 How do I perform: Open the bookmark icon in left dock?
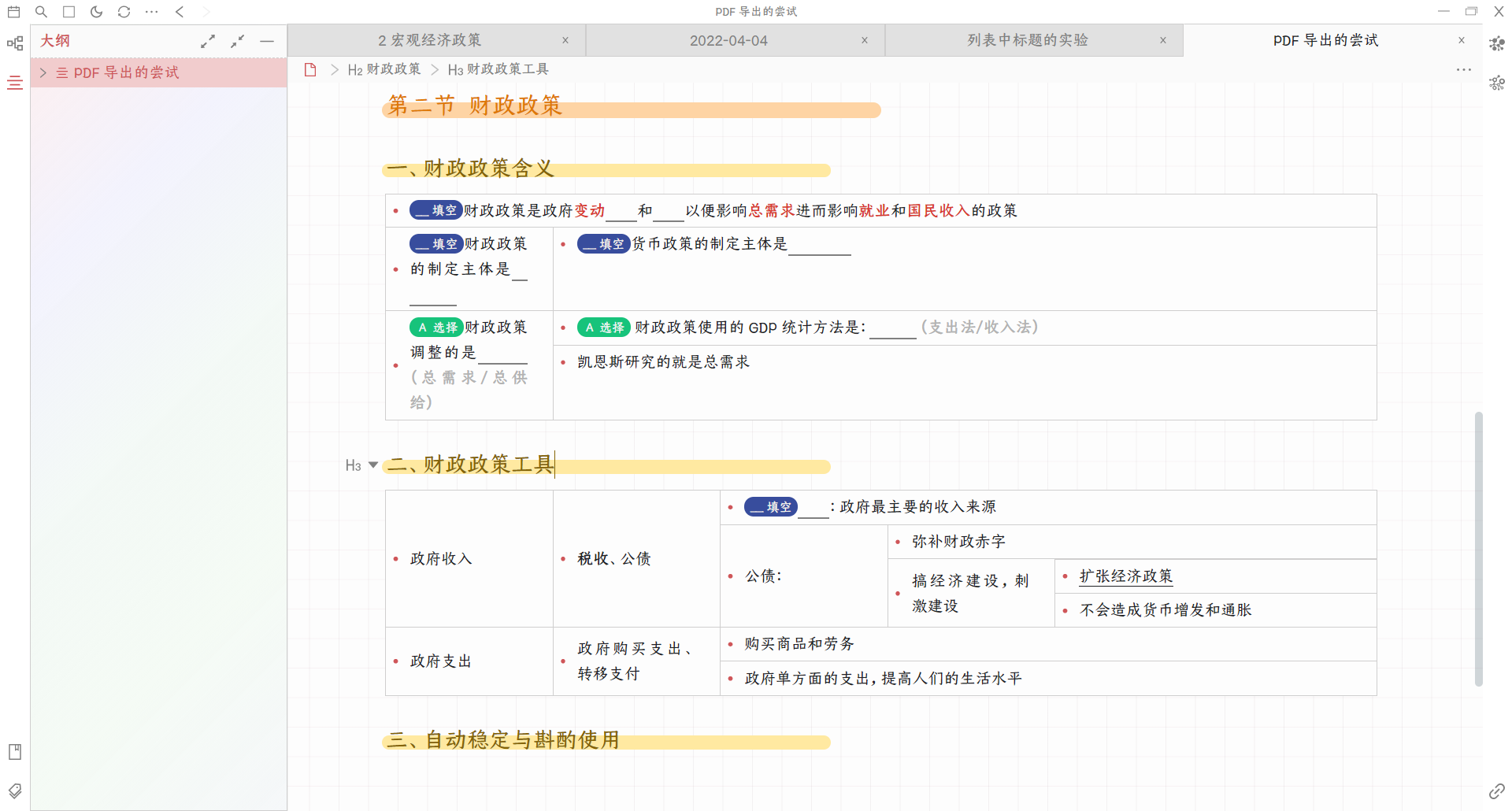pos(15,752)
